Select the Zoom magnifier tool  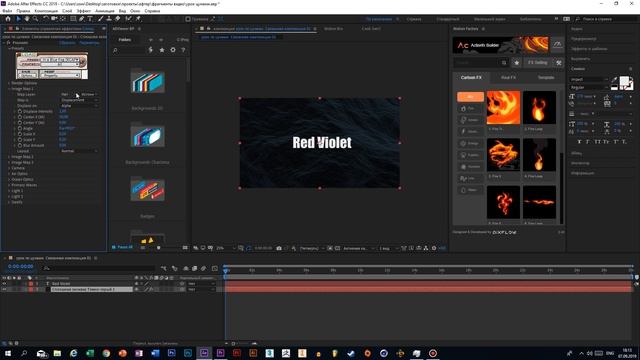click(x=36, y=19)
